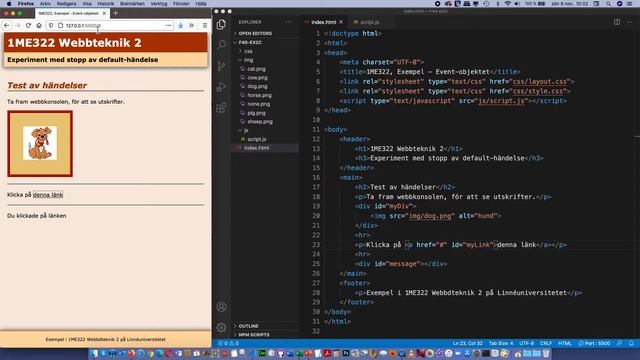Reload the page in Firefox
Screen dimensions: 640x360
click(x=28, y=25)
